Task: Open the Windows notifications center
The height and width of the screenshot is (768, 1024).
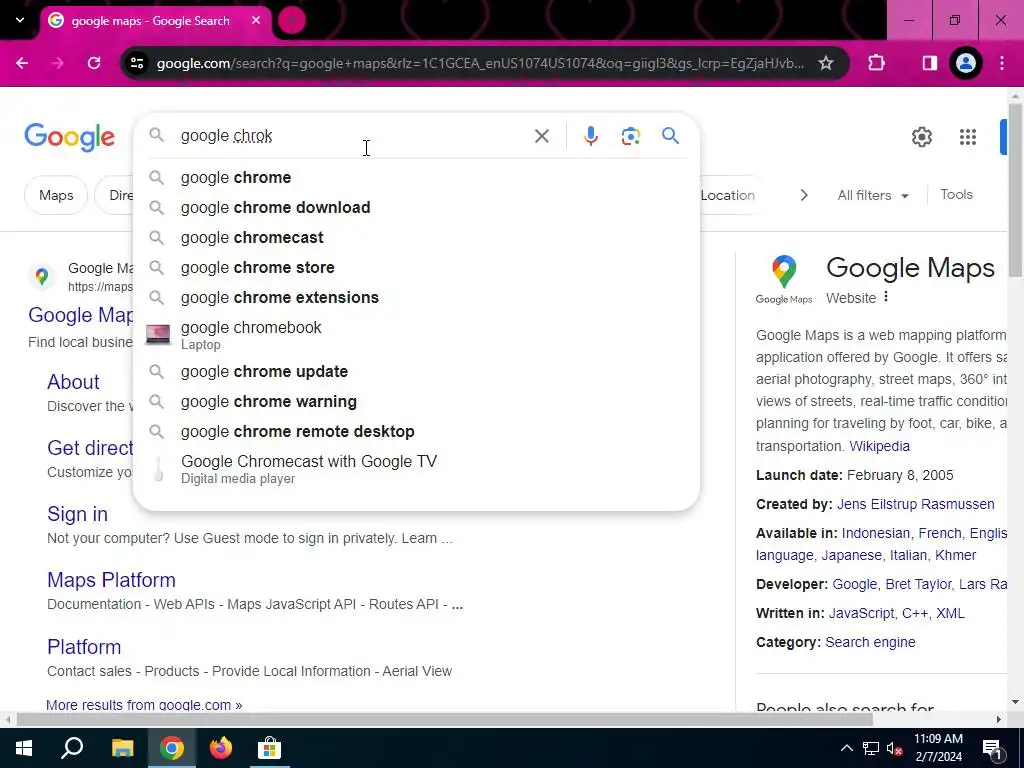Action: pyautogui.click(x=992, y=748)
